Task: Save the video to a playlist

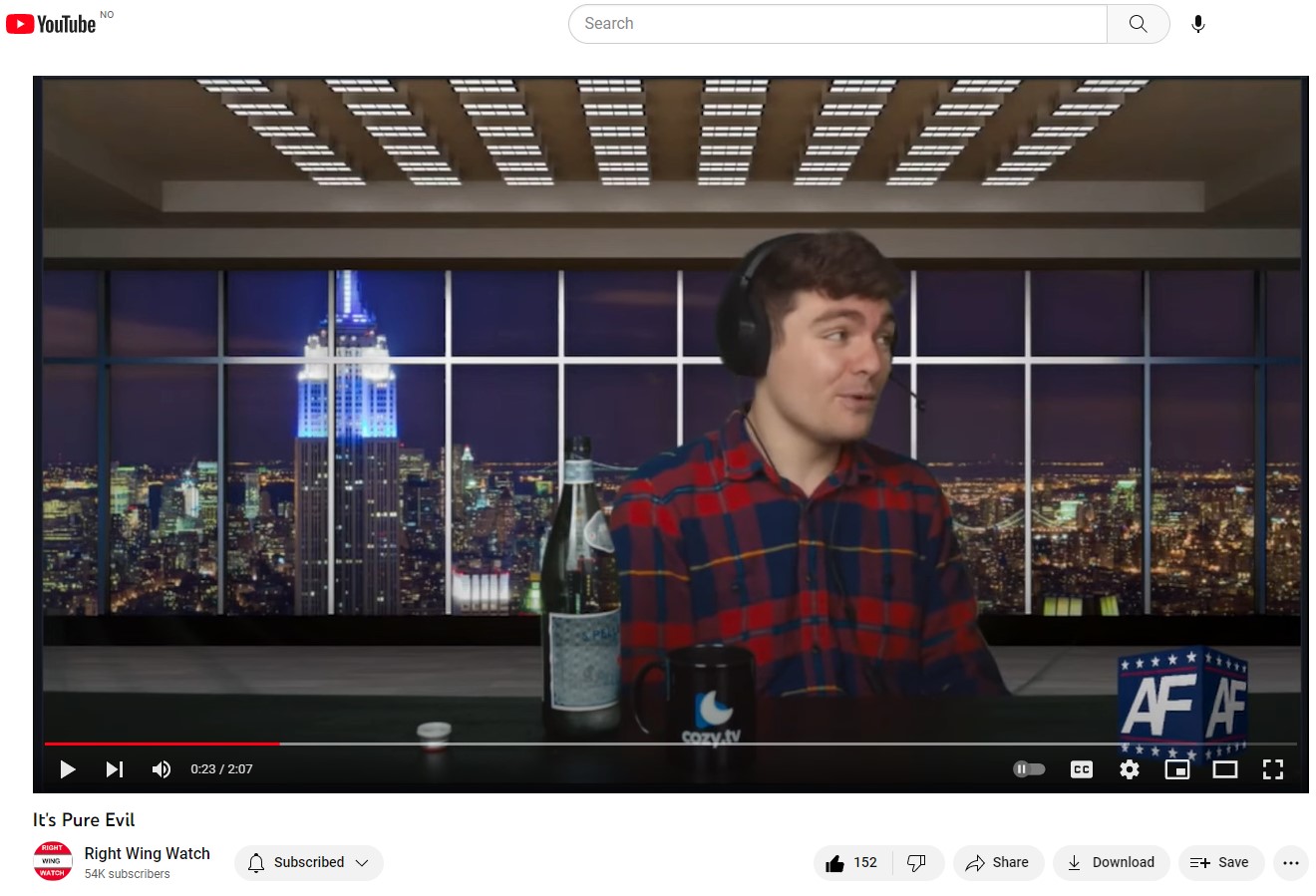Action: pyautogui.click(x=1220, y=863)
